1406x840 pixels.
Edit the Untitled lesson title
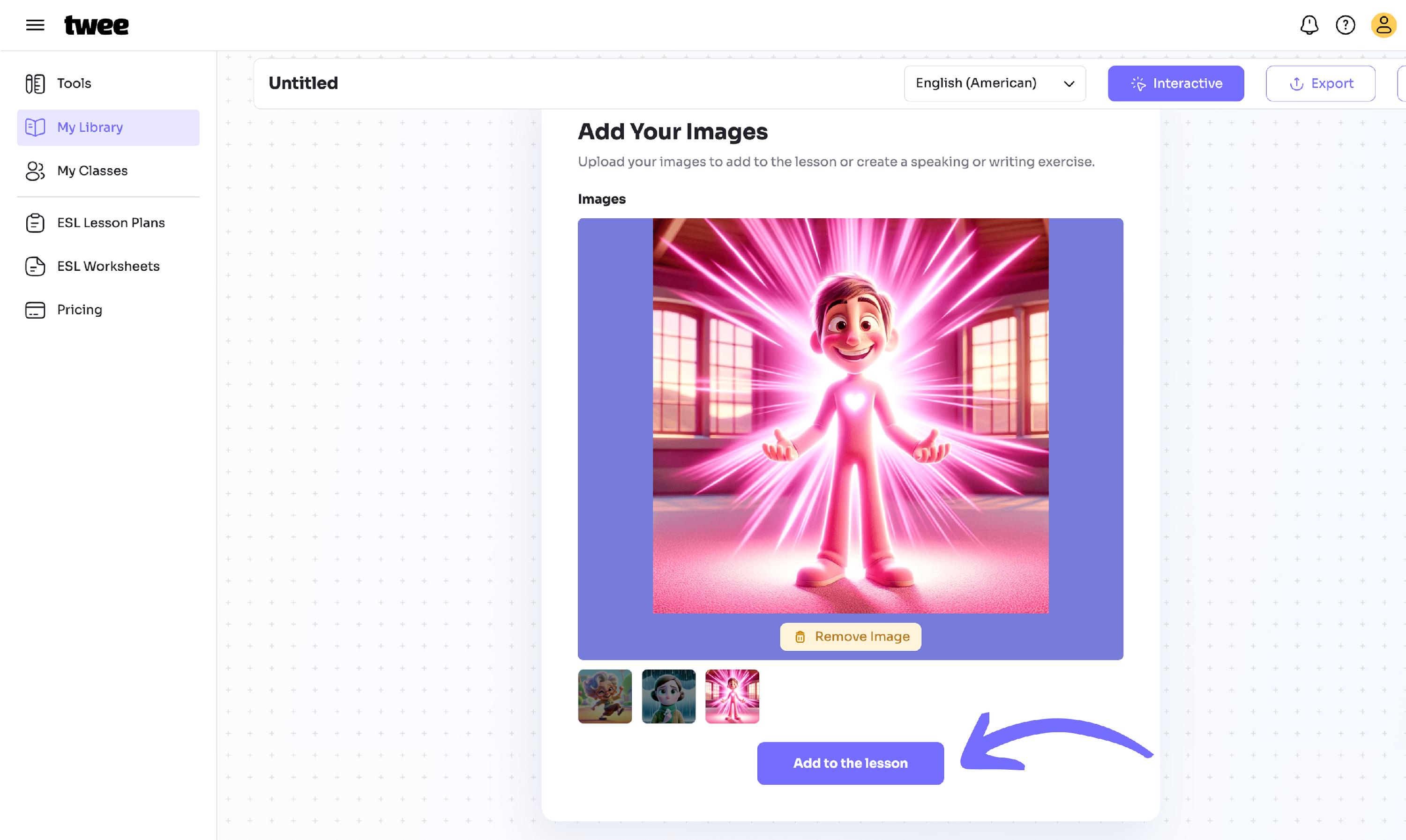pos(303,83)
